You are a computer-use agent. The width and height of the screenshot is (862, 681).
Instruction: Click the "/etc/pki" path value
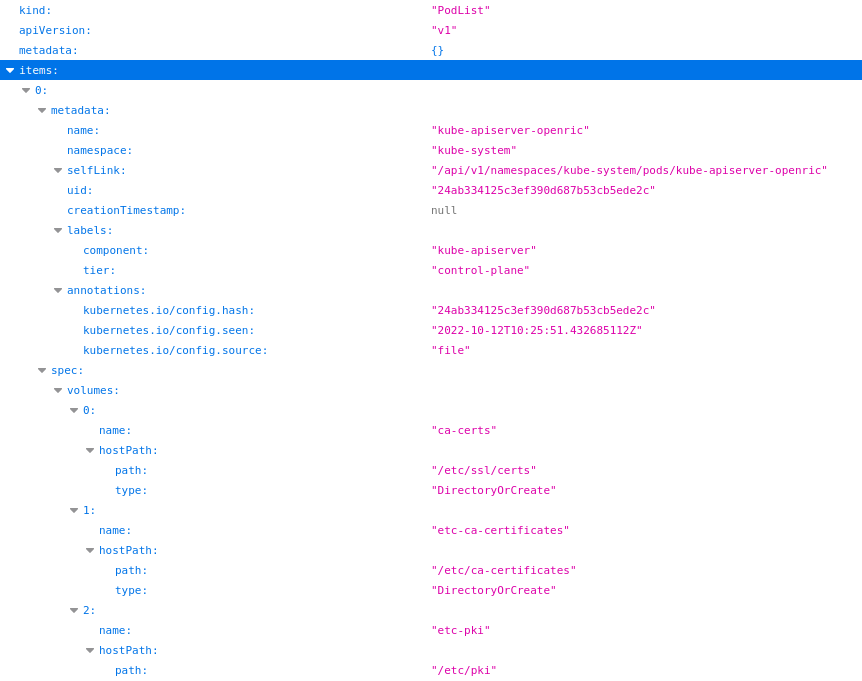click(463, 671)
